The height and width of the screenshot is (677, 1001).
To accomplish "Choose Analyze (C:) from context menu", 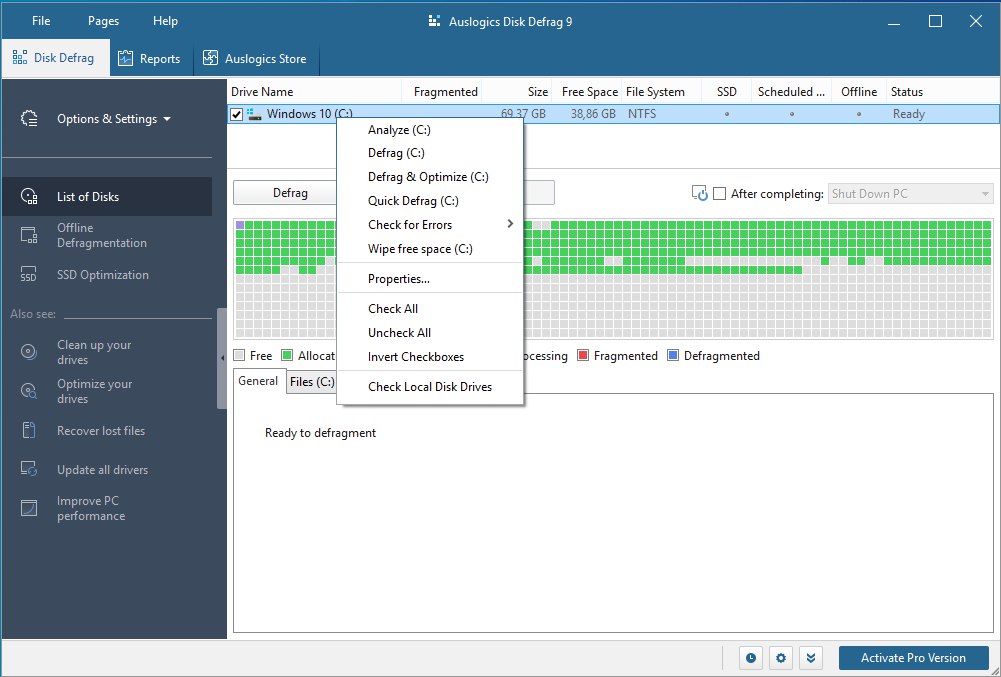I will [430, 130].
